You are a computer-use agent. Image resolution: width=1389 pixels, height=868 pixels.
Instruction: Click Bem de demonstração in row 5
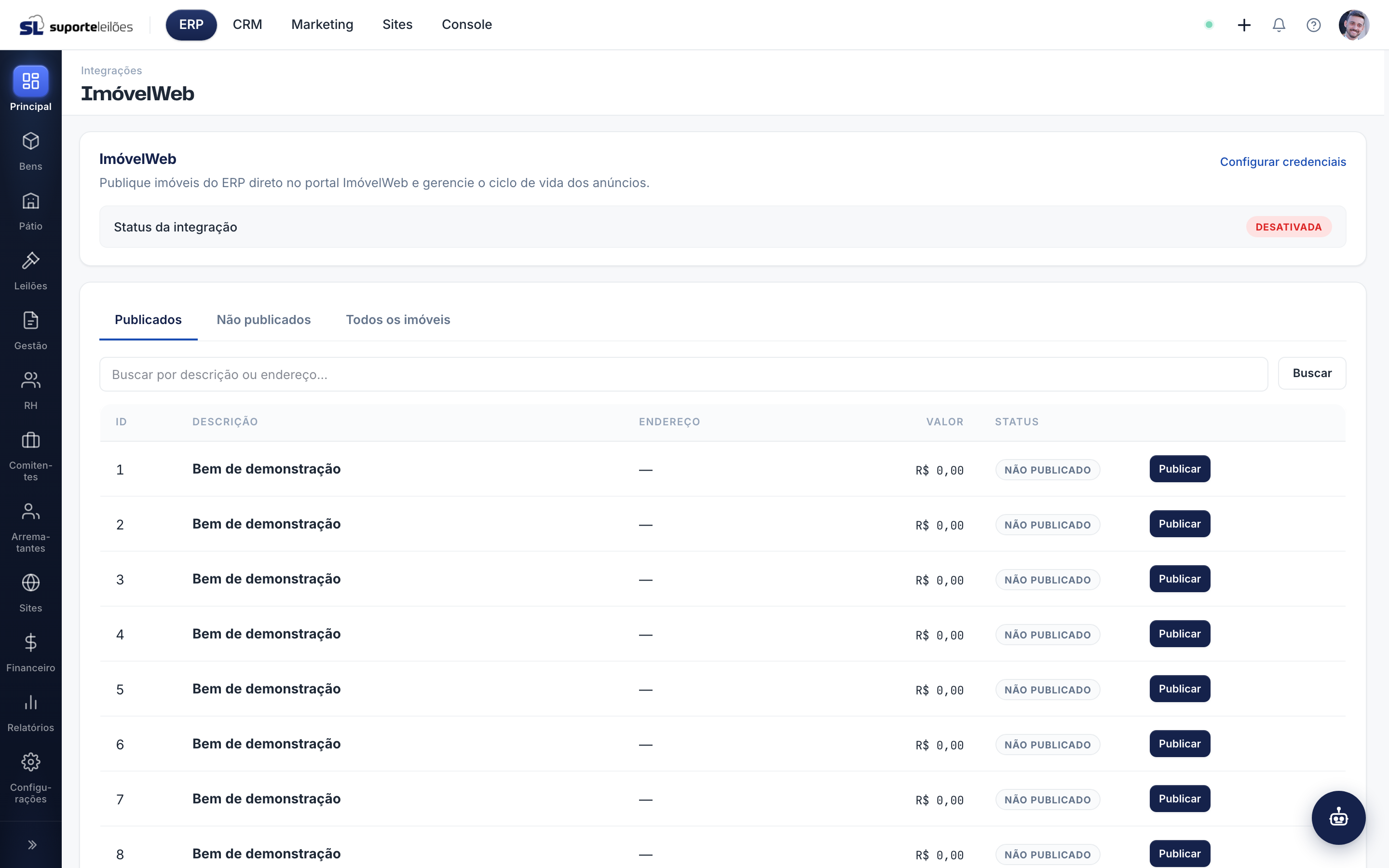pyautogui.click(x=266, y=689)
